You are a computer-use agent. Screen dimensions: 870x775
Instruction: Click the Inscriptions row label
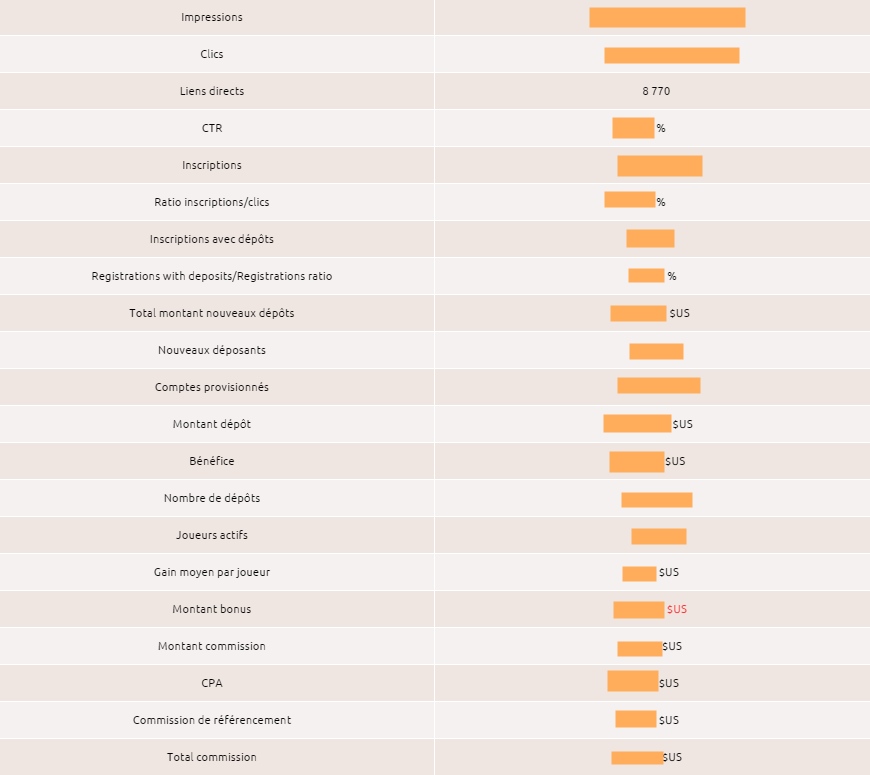pyautogui.click(x=212, y=165)
